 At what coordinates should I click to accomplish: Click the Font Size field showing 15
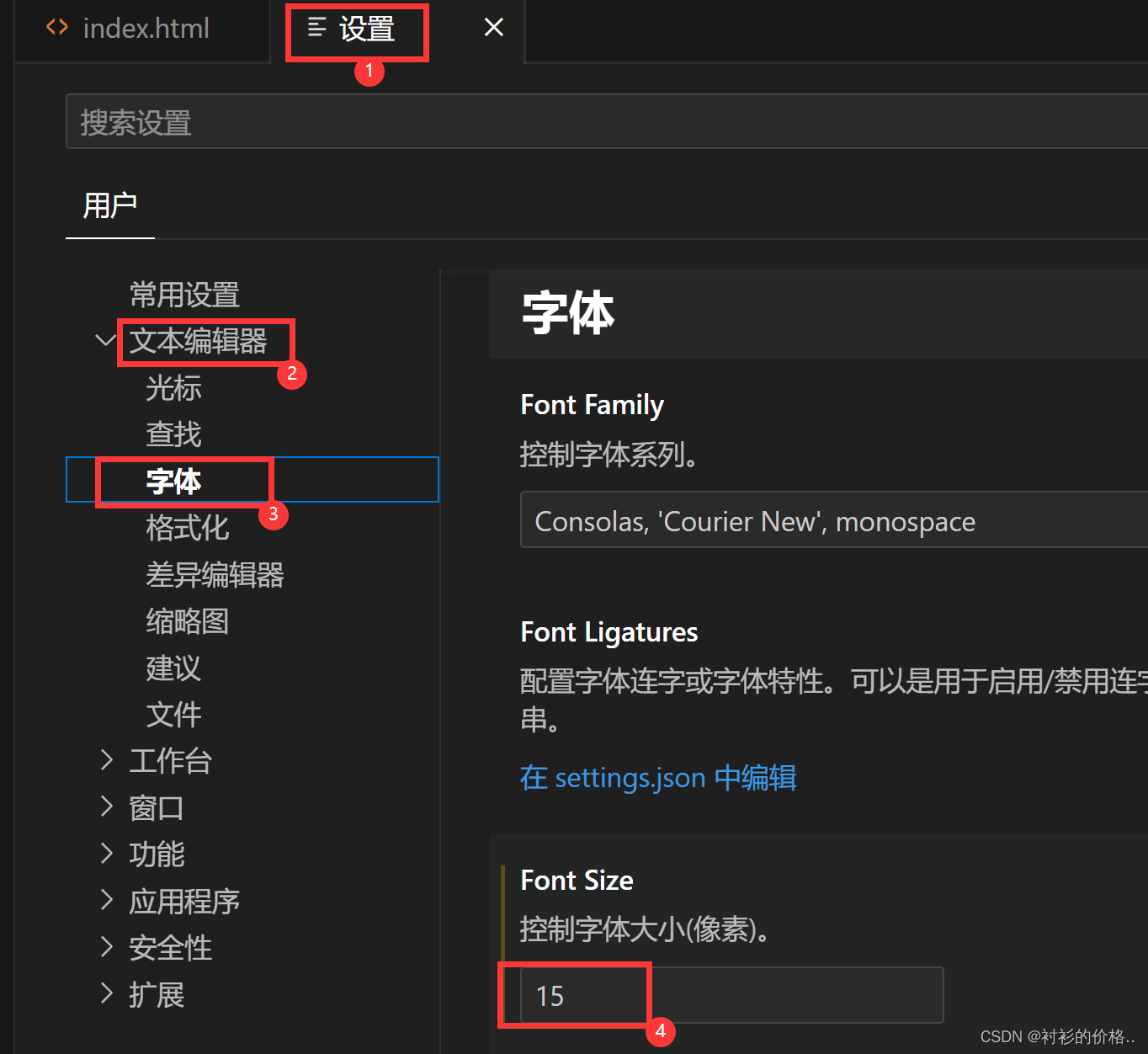point(731,995)
